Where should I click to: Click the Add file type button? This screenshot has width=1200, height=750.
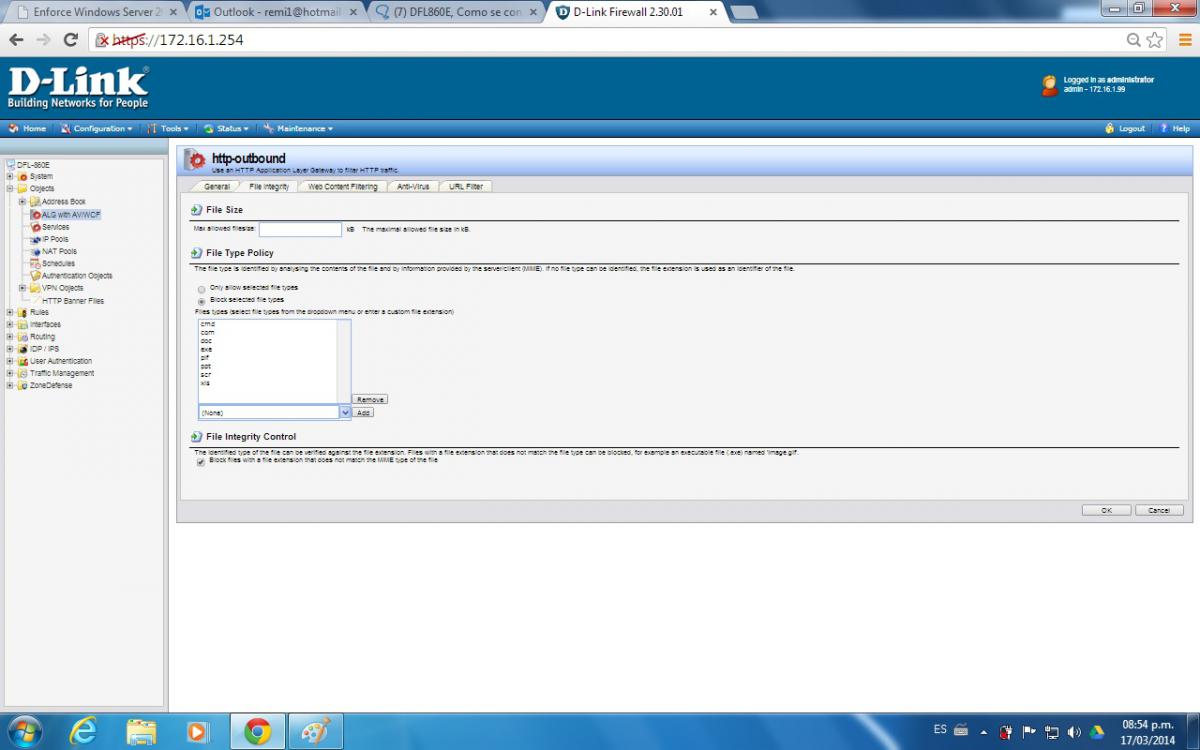(363, 412)
